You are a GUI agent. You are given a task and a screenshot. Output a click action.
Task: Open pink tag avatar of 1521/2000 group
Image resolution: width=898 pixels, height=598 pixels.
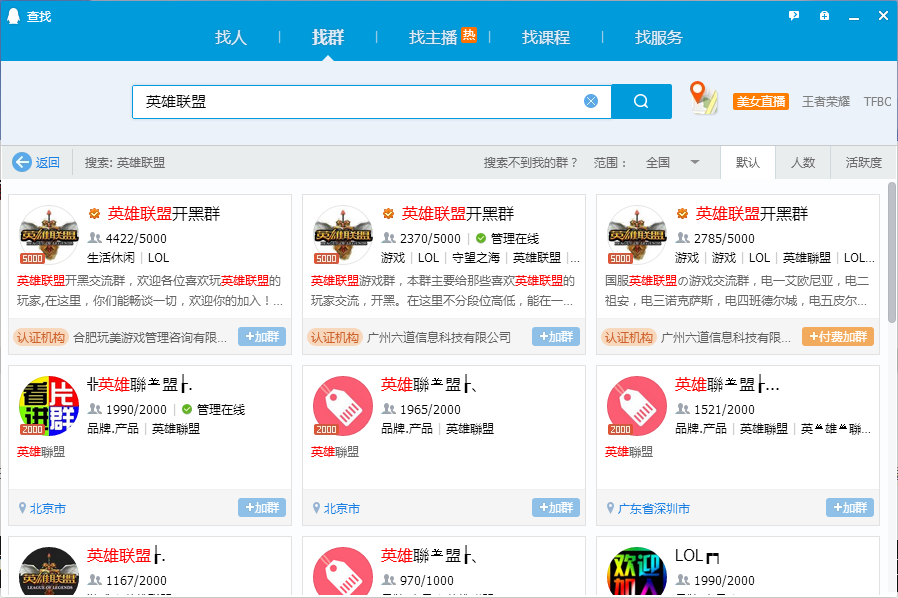click(x=637, y=406)
